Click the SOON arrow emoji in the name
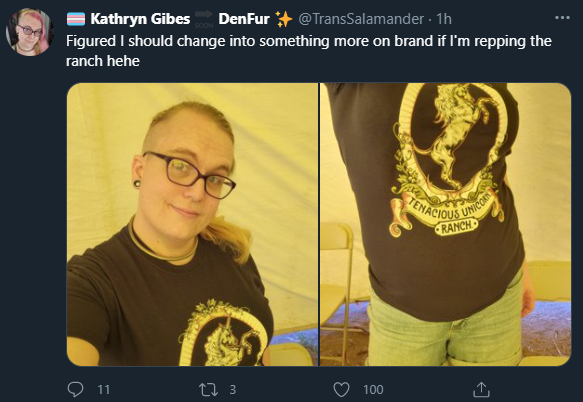 click(204, 19)
